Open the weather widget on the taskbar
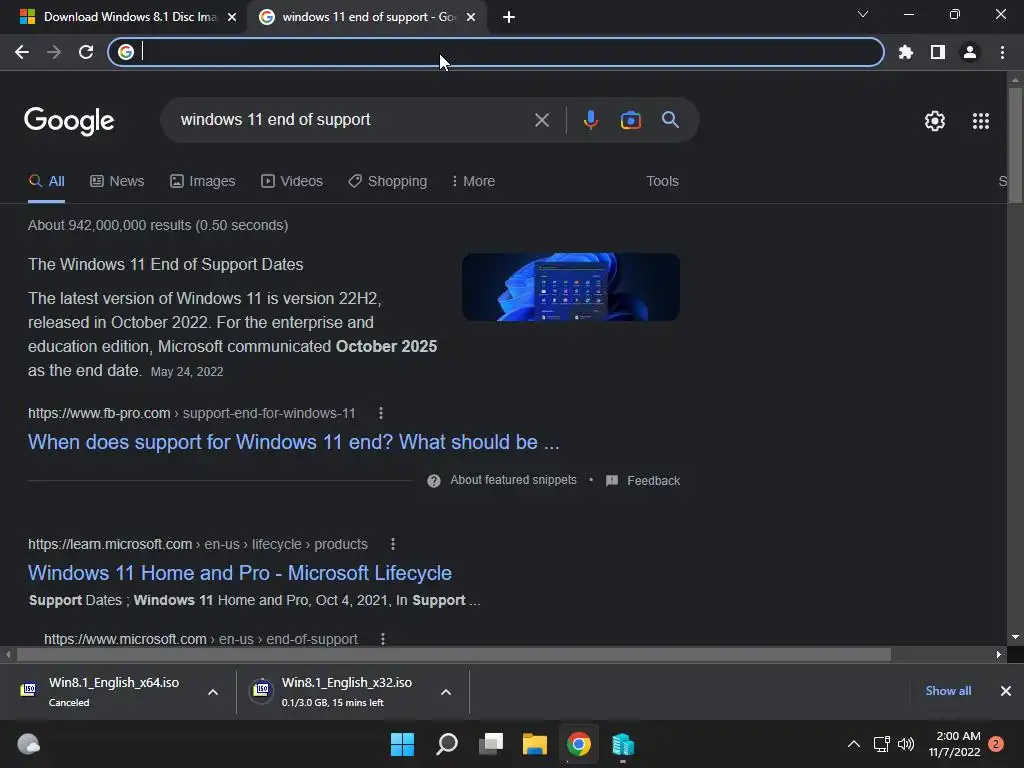Image resolution: width=1024 pixels, height=768 pixels. click(28, 744)
